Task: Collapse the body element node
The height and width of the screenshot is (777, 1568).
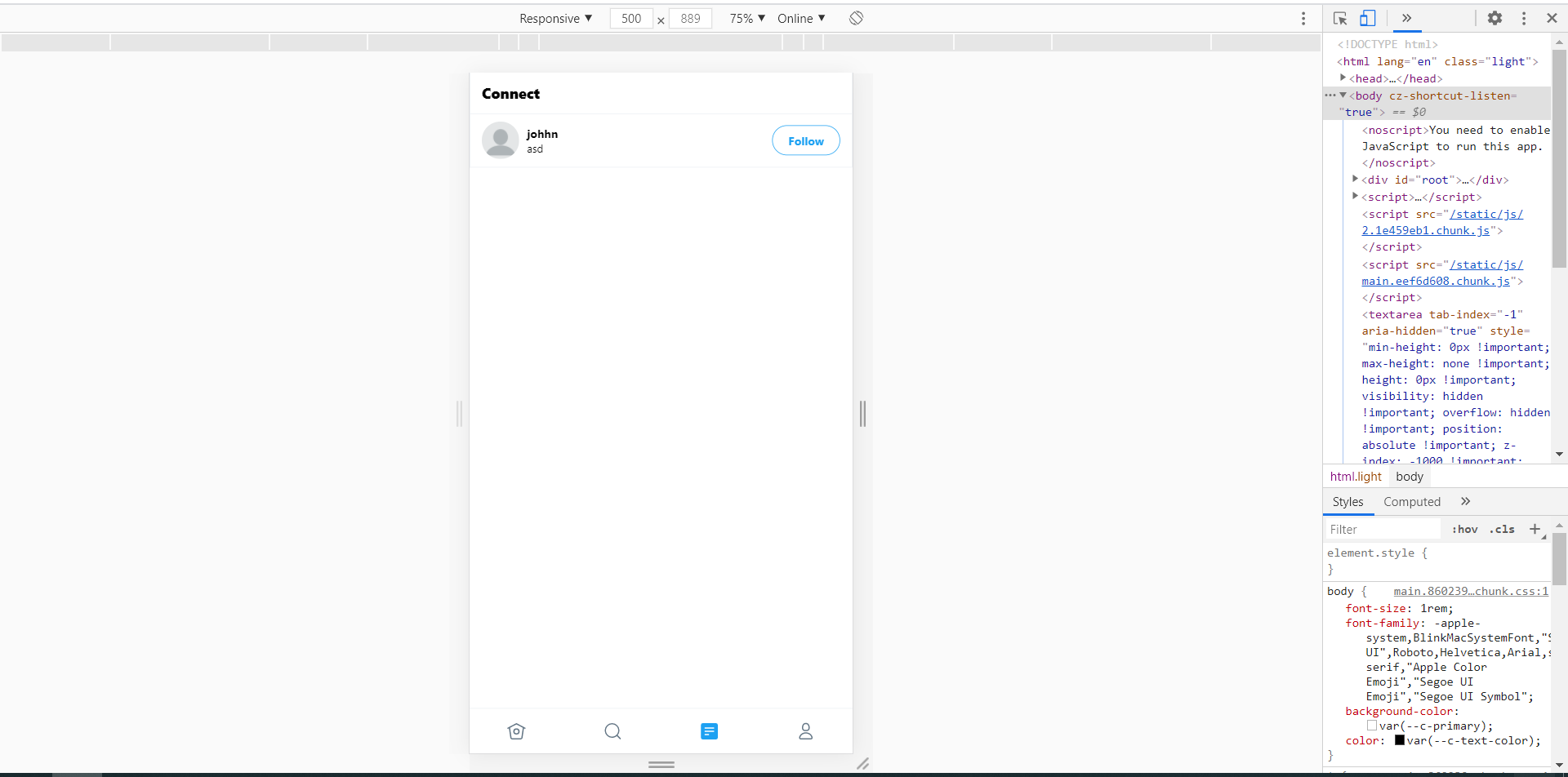Action: click(x=1343, y=95)
